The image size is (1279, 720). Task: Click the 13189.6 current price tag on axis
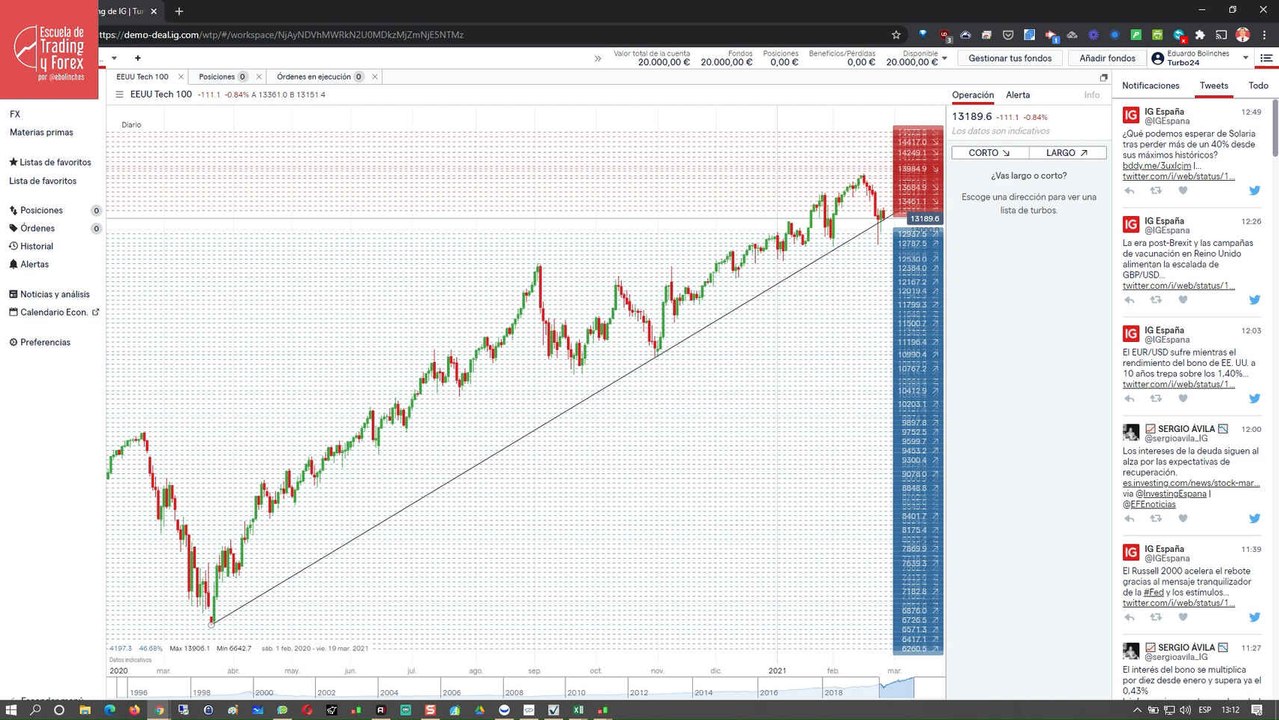click(924, 218)
